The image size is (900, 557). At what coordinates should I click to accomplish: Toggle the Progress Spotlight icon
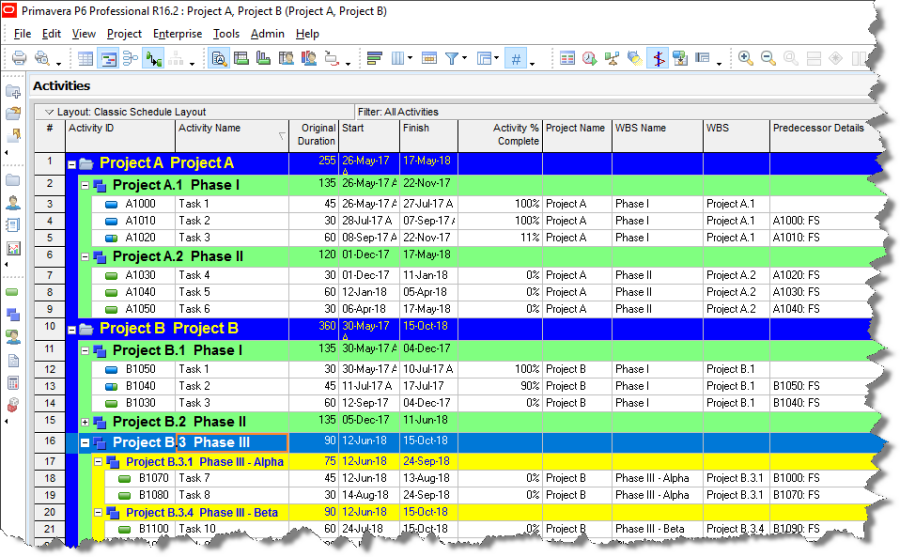tap(635, 58)
